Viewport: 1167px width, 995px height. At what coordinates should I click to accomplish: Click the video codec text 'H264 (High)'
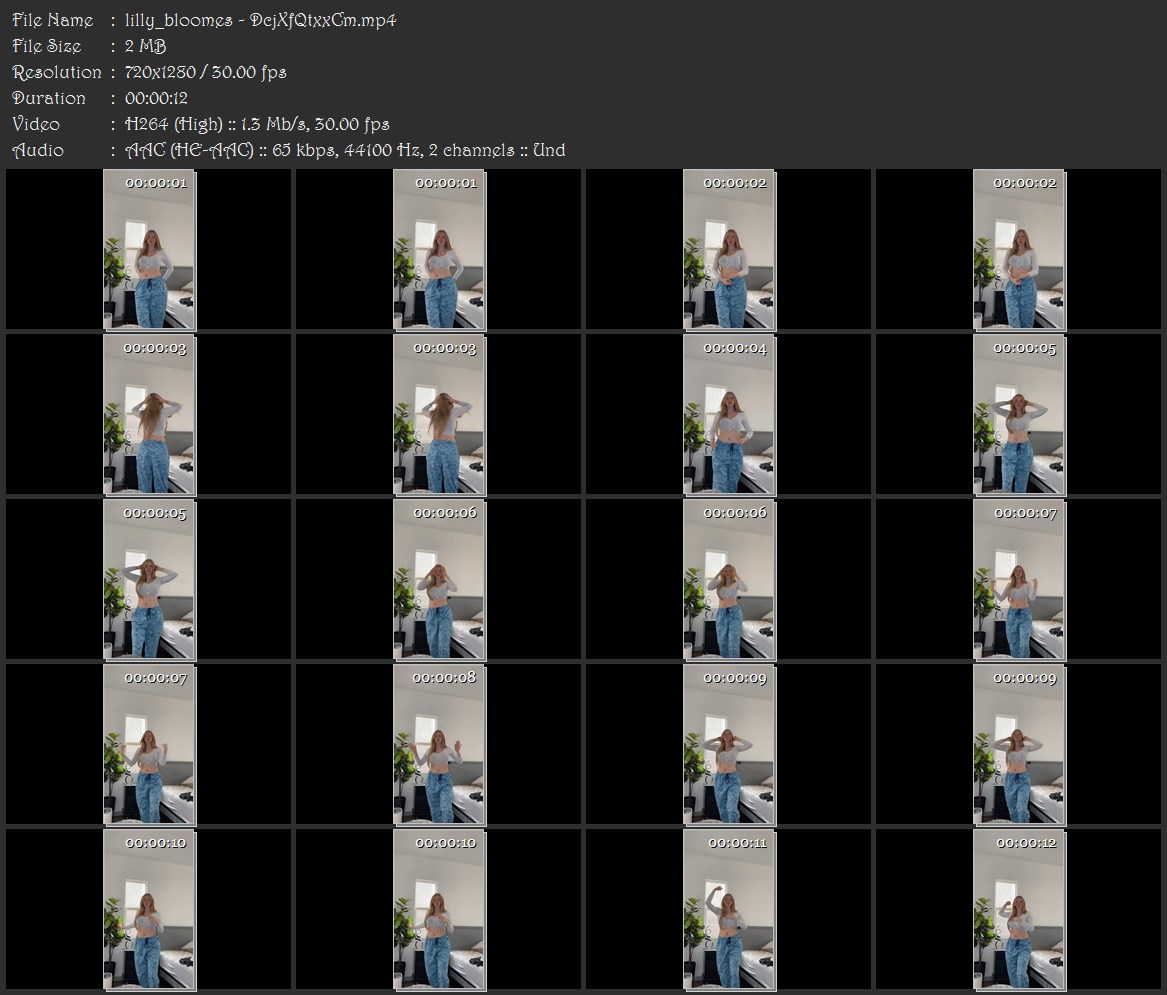point(173,124)
